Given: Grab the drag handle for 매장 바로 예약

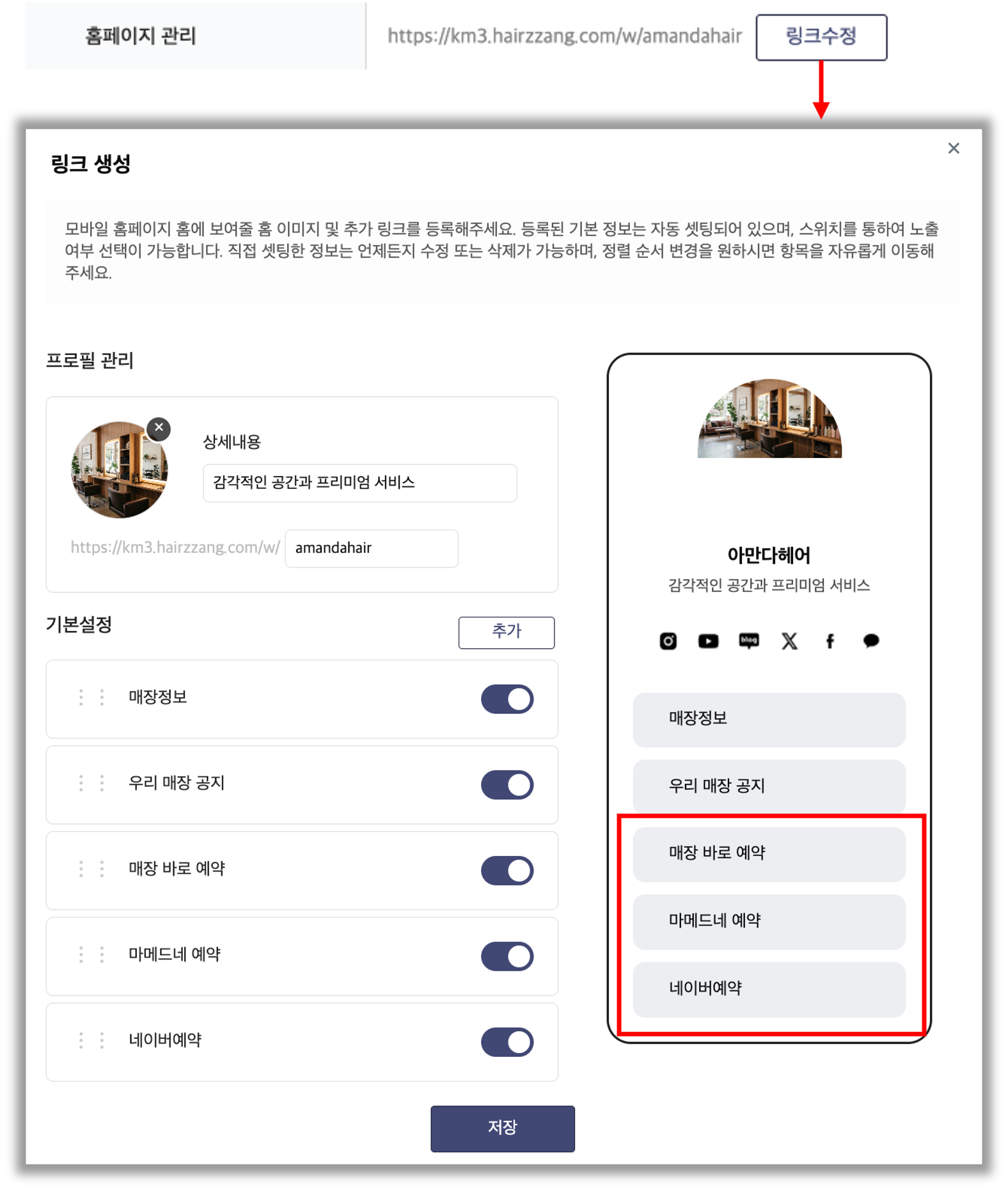Looking at the screenshot, I should (x=91, y=869).
